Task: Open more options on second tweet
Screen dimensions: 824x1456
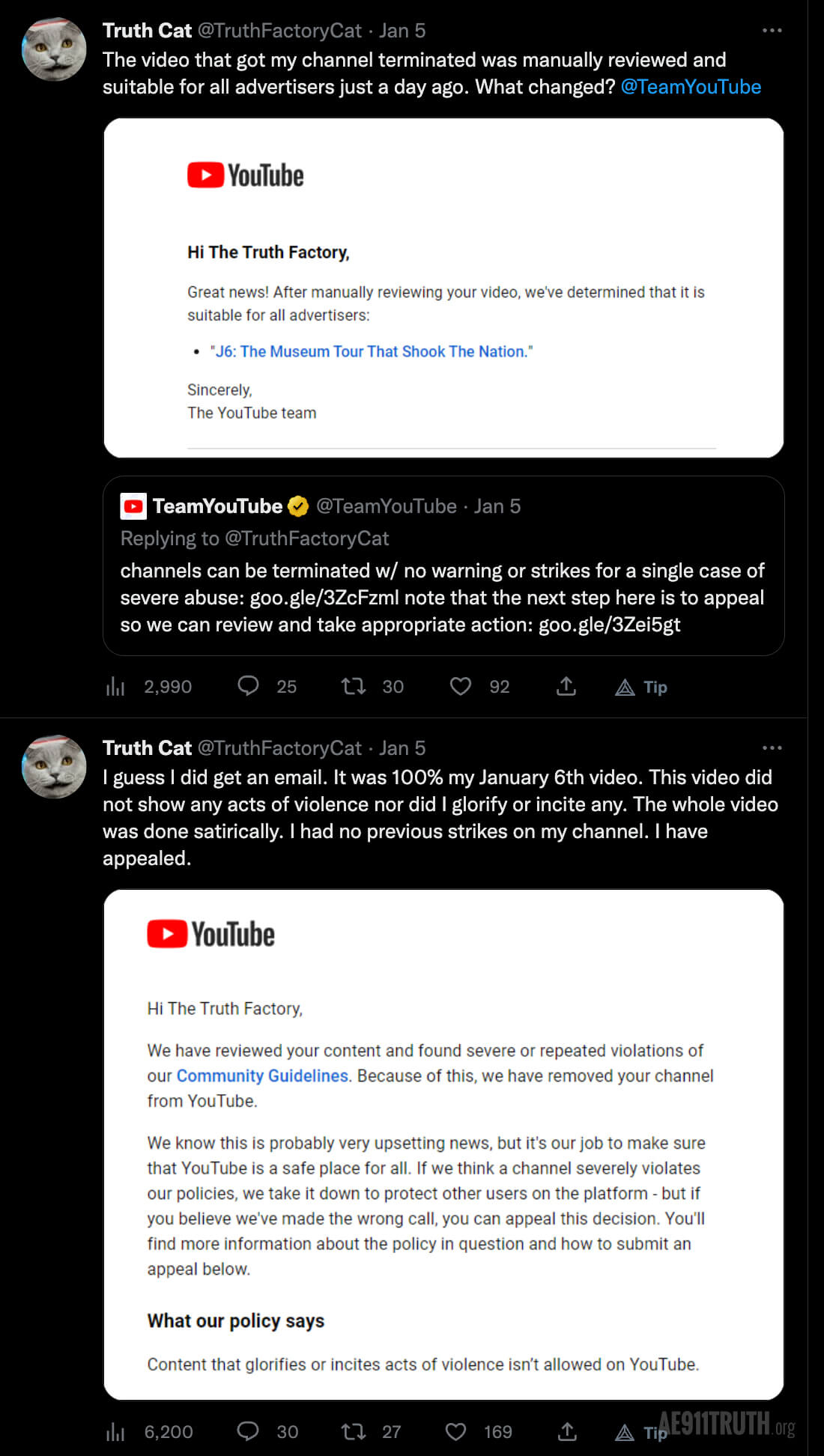Action: tap(772, 748)
